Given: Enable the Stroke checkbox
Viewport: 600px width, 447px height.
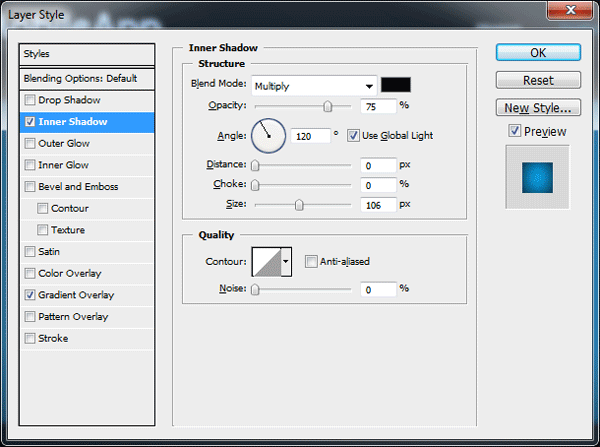Looking at the screenshot, I should tap(30, 338).
